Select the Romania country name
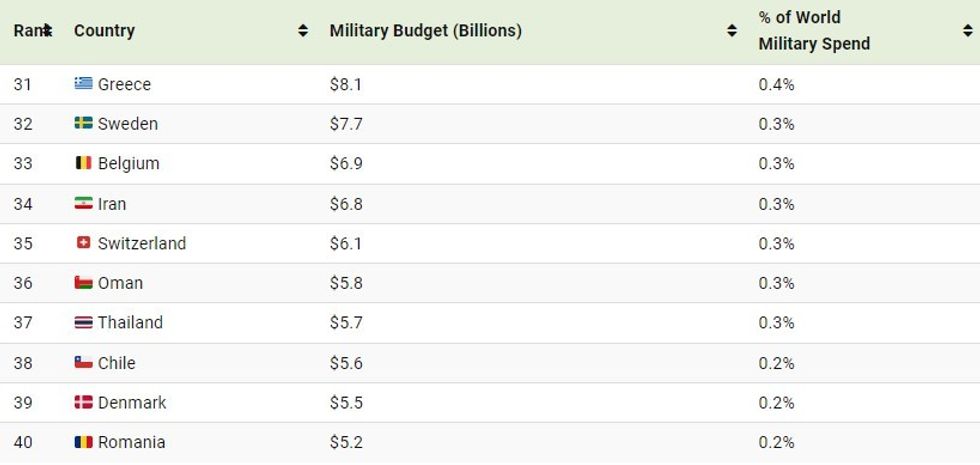This screenshot has height=465, width=980. click(131, 442)
